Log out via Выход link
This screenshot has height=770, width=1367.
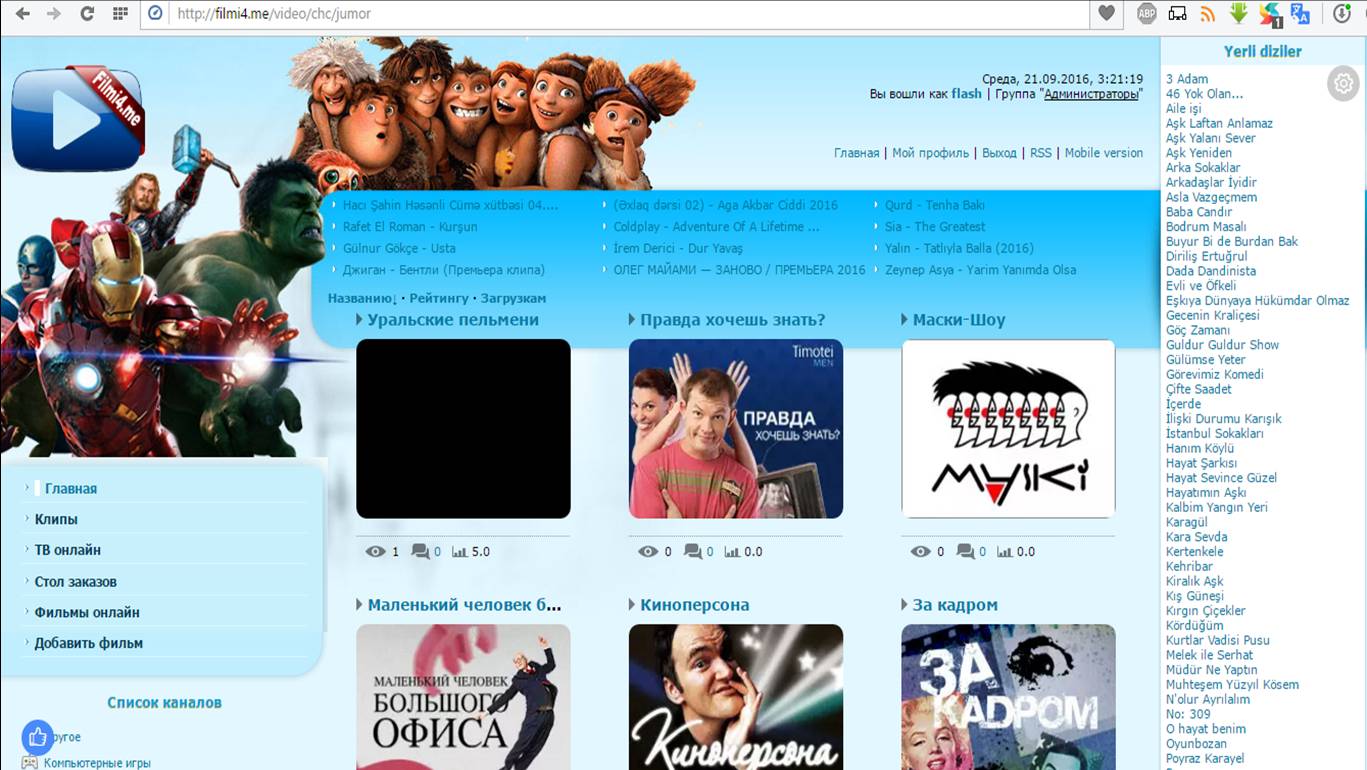(x=999, y=153)
